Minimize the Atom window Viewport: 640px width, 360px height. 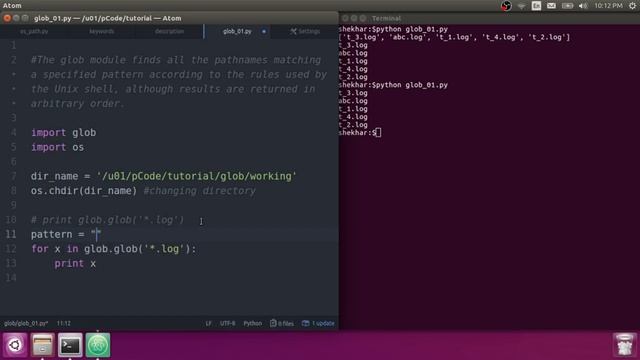(16, 18)
